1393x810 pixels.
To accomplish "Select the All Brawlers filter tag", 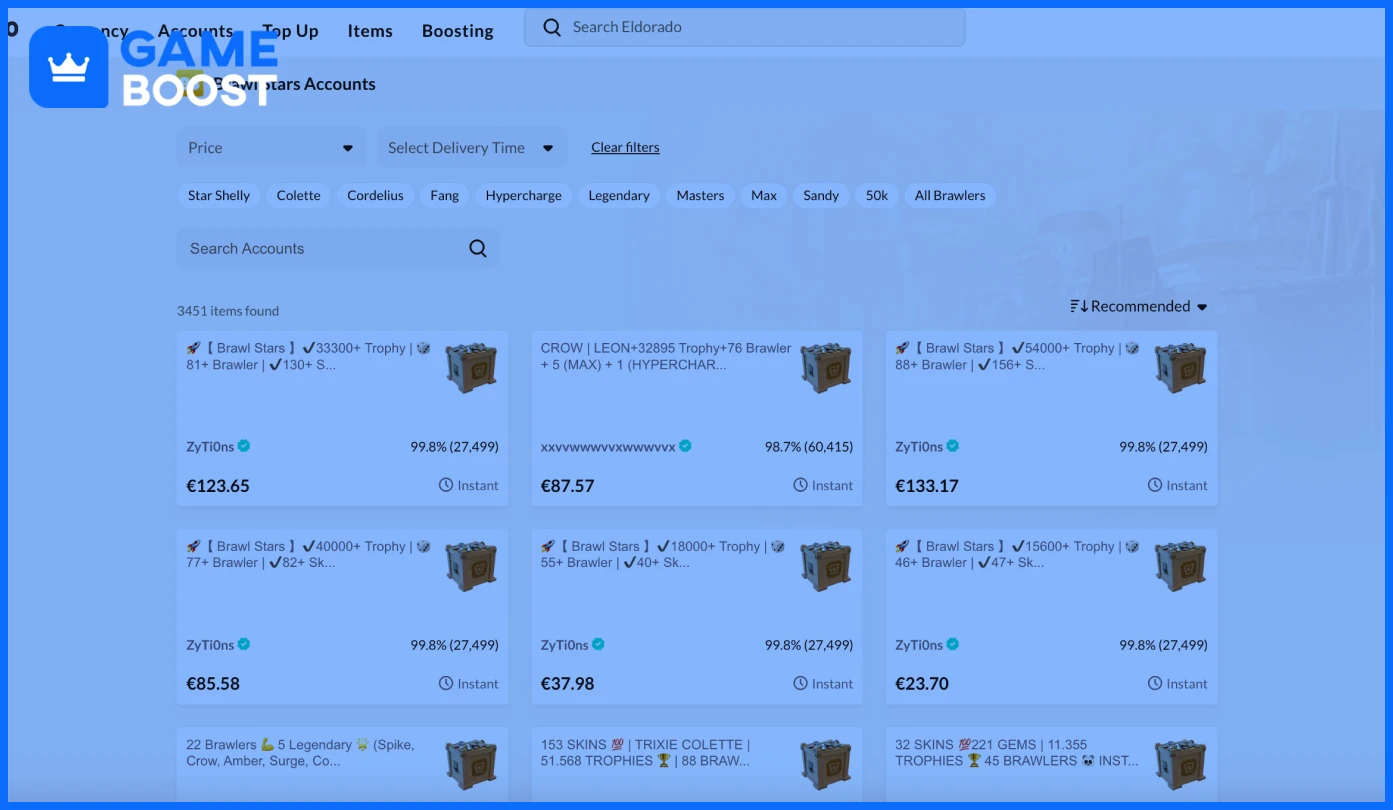I will [x=950, y=195].
